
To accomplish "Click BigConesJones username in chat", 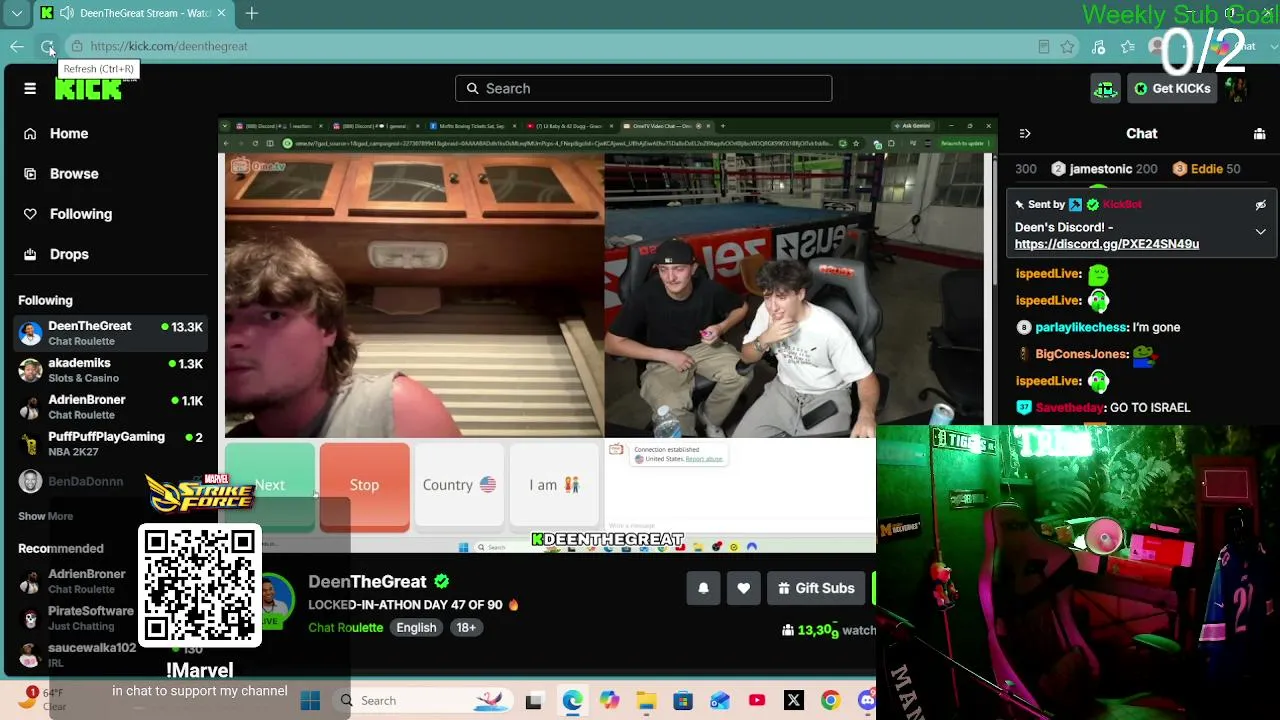I will 1082,354.
